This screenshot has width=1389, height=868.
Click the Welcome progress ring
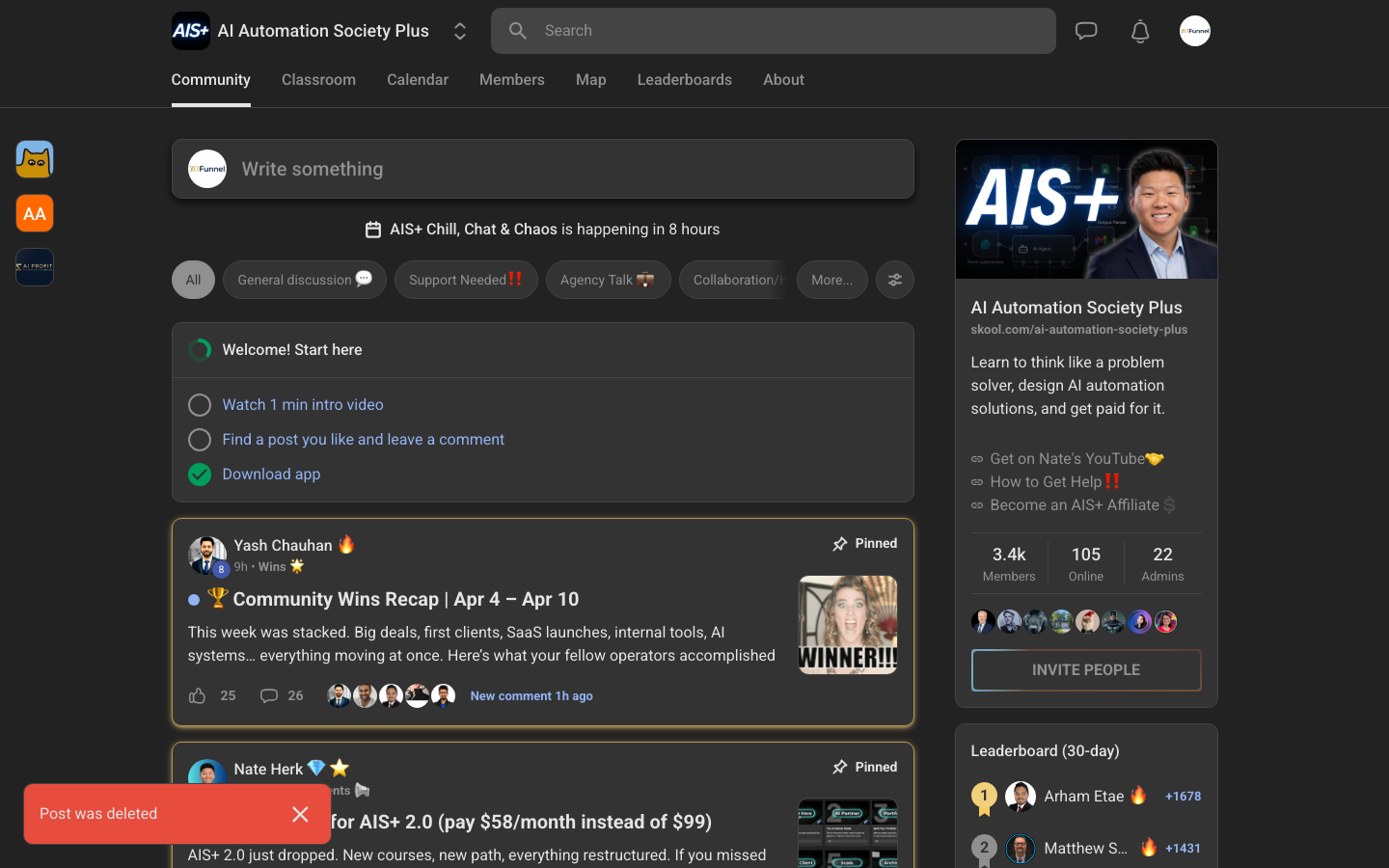200,350
